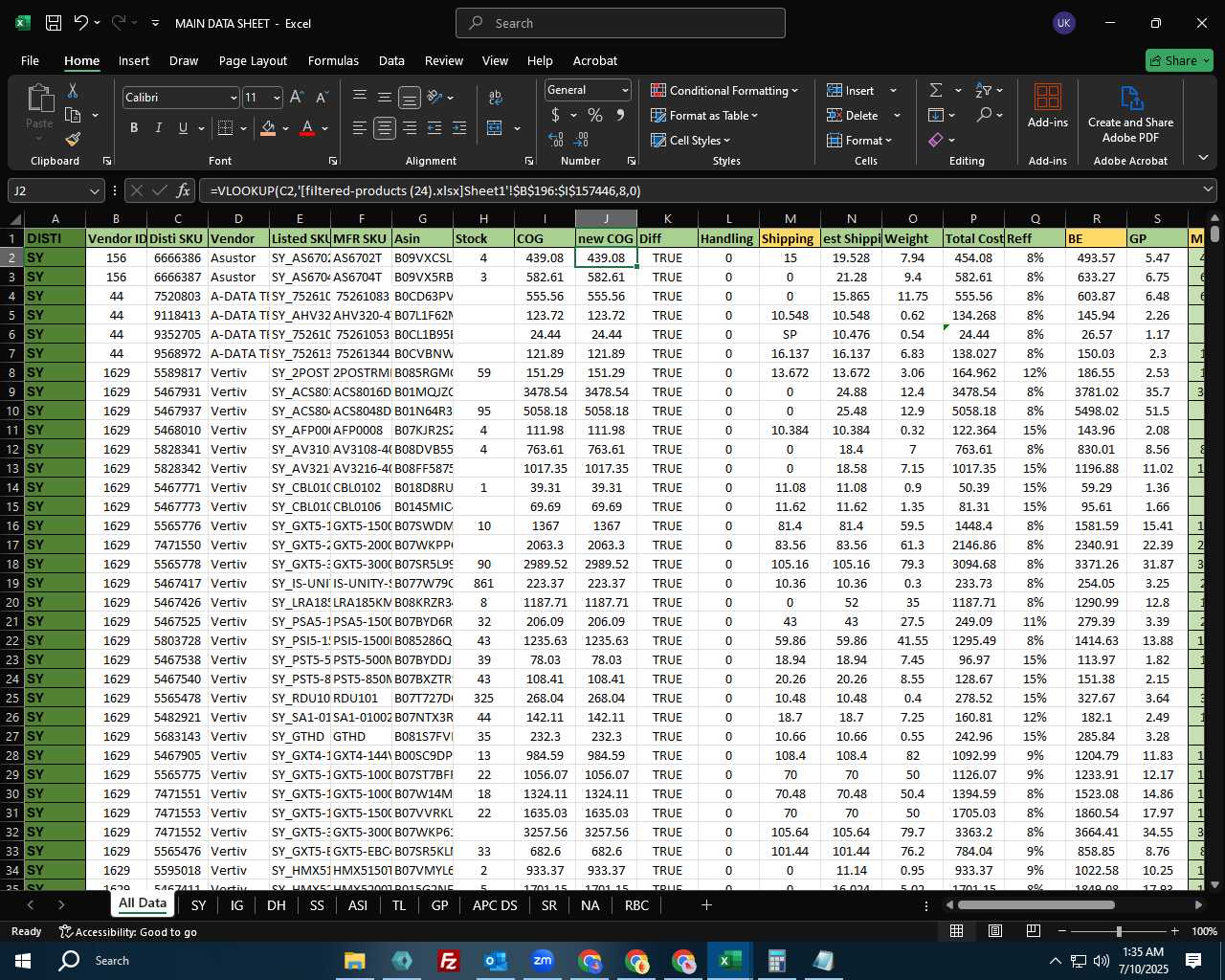Open the Name Box dropdown arrow
Viewport: 1225px width, 980px height.
click(x=93, y=190)
